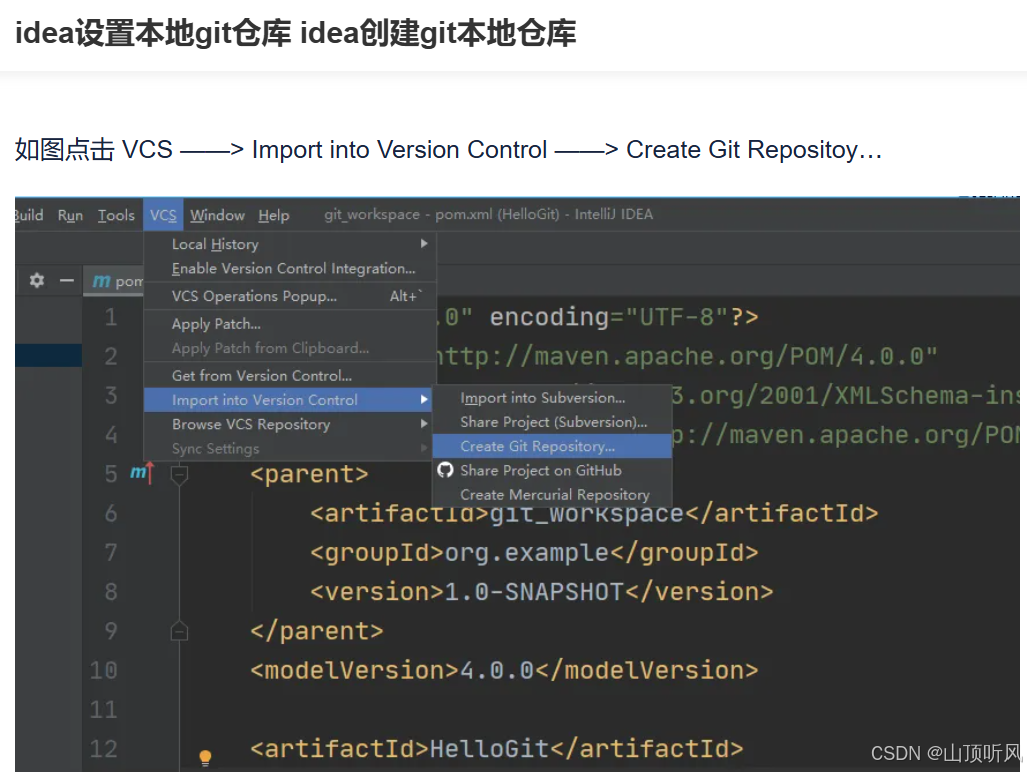Expand the Local History submenu arrow

point(424,244)
